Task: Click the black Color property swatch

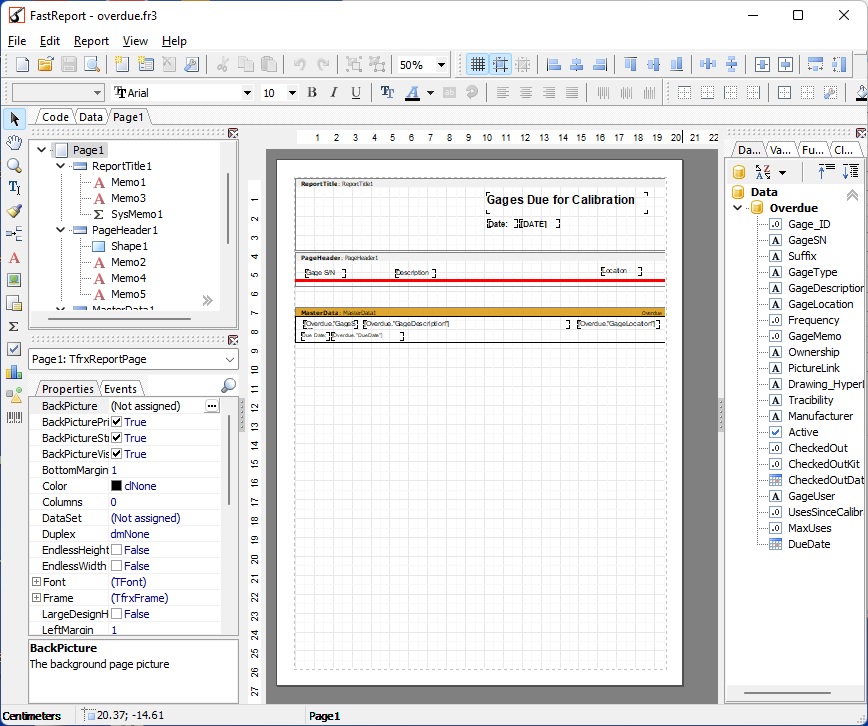Action: (x=116, y=486)
